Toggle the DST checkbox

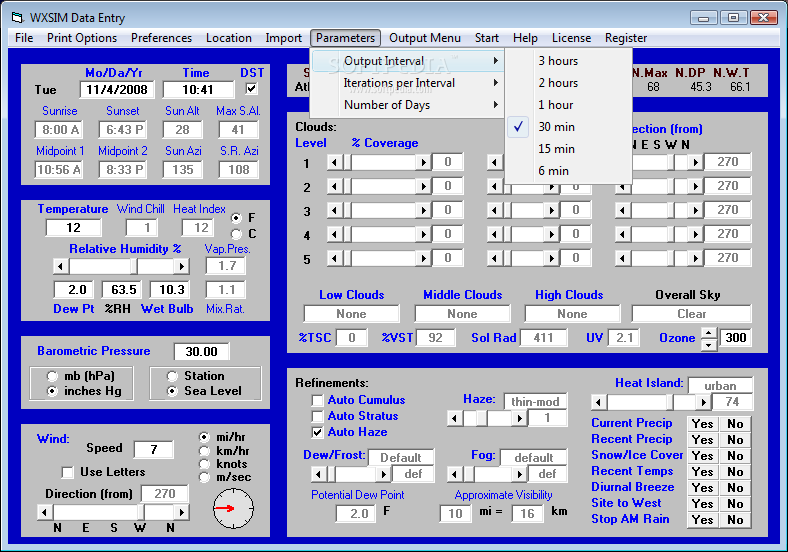click(x=251, y=89)
